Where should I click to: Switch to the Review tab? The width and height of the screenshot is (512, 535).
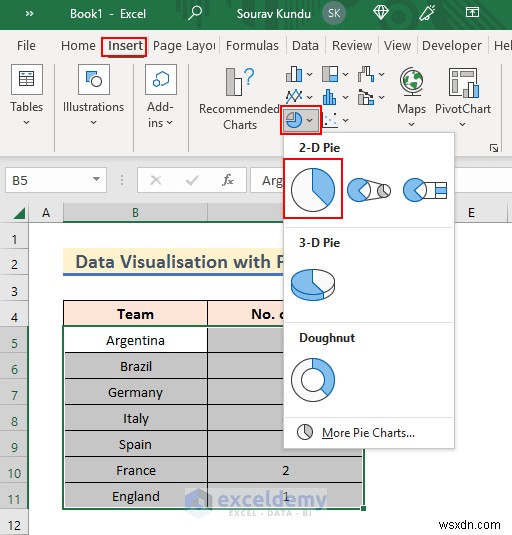(352, 46)
